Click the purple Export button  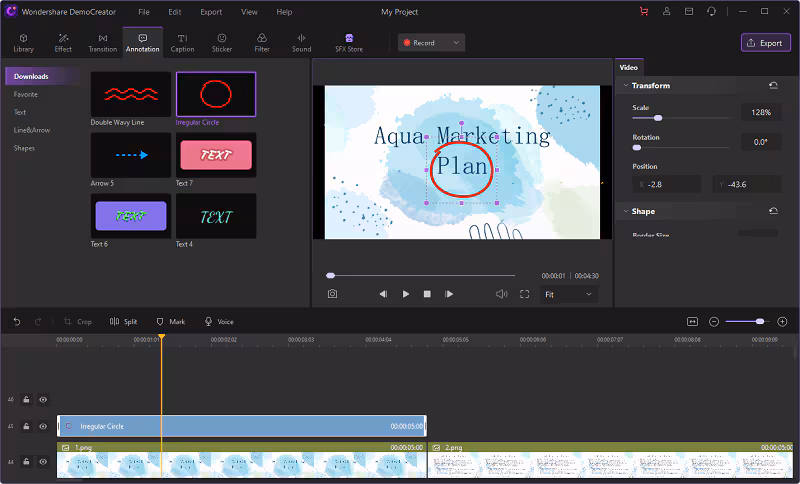(x=765, y=43)
